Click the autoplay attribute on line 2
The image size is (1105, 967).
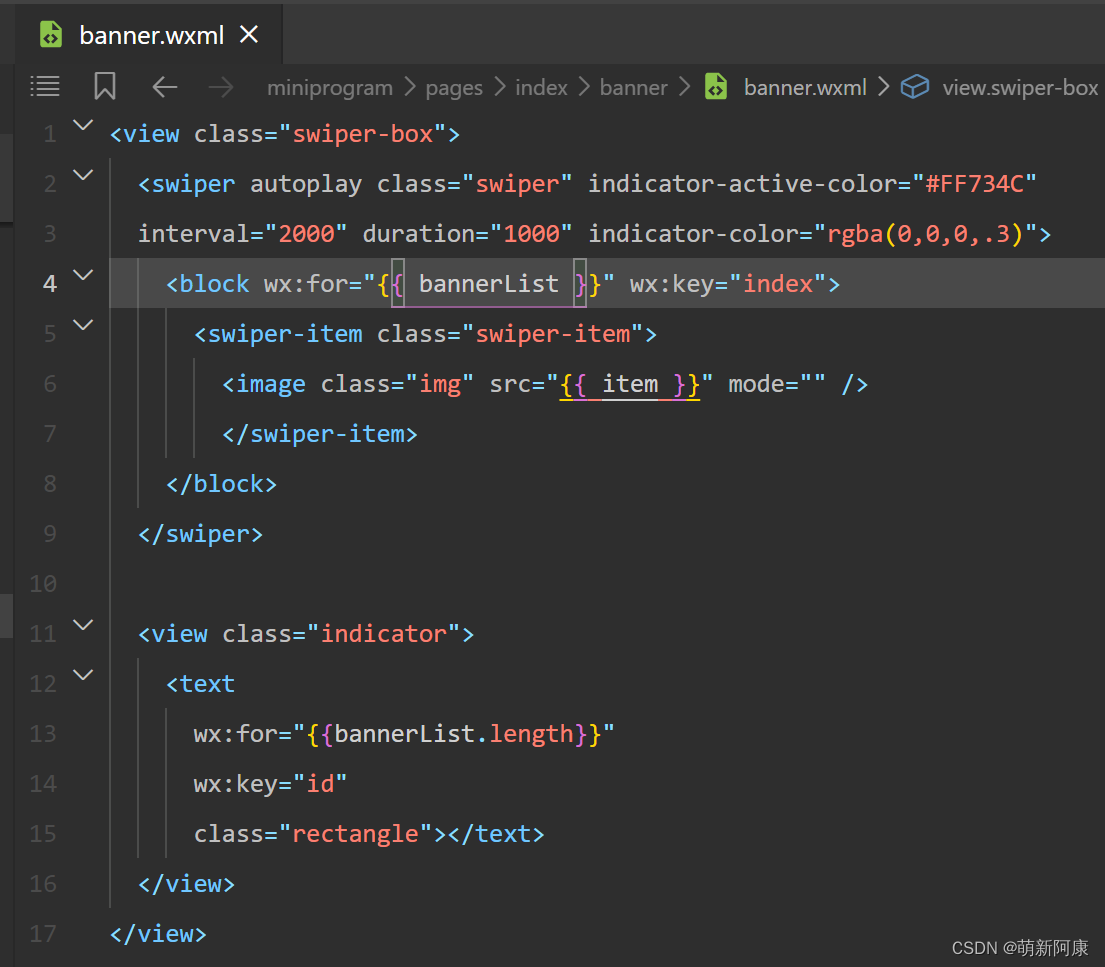tap(306, 184)
